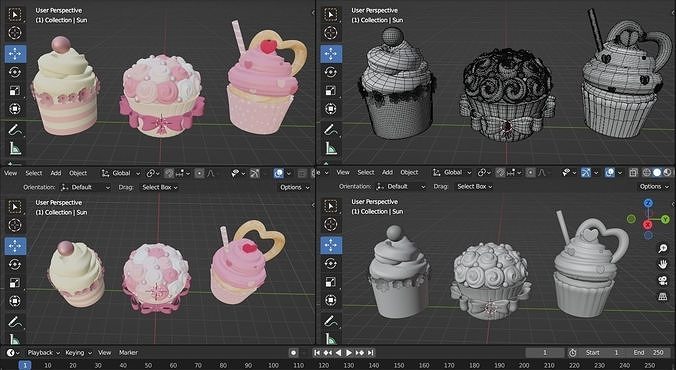Select the 3D Cursor tool in lower-left viewport
This screenshot has width=676, height=370.
pos(15,225)
